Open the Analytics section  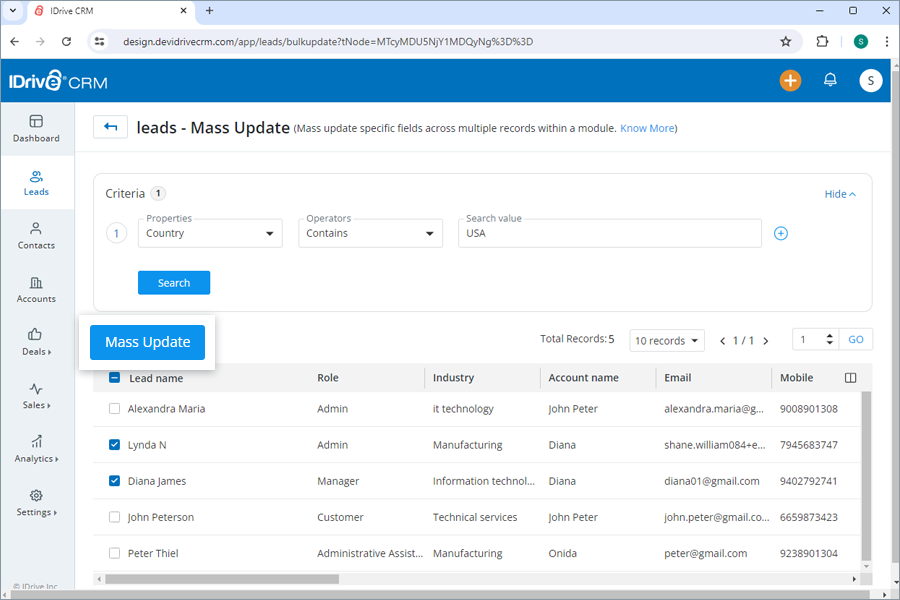tap(36, 450)
